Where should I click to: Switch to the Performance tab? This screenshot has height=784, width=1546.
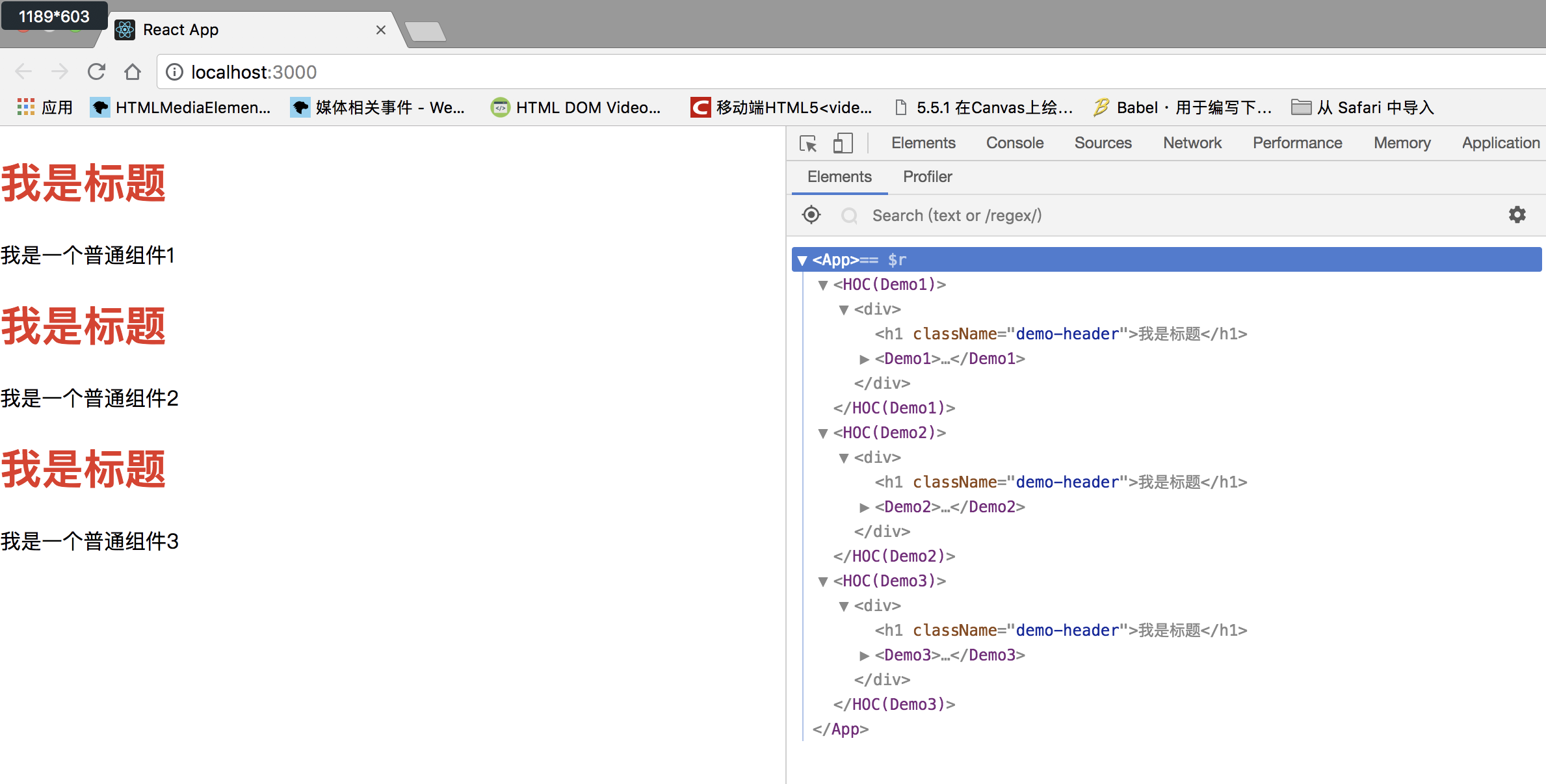click(x=1298, y=143)
